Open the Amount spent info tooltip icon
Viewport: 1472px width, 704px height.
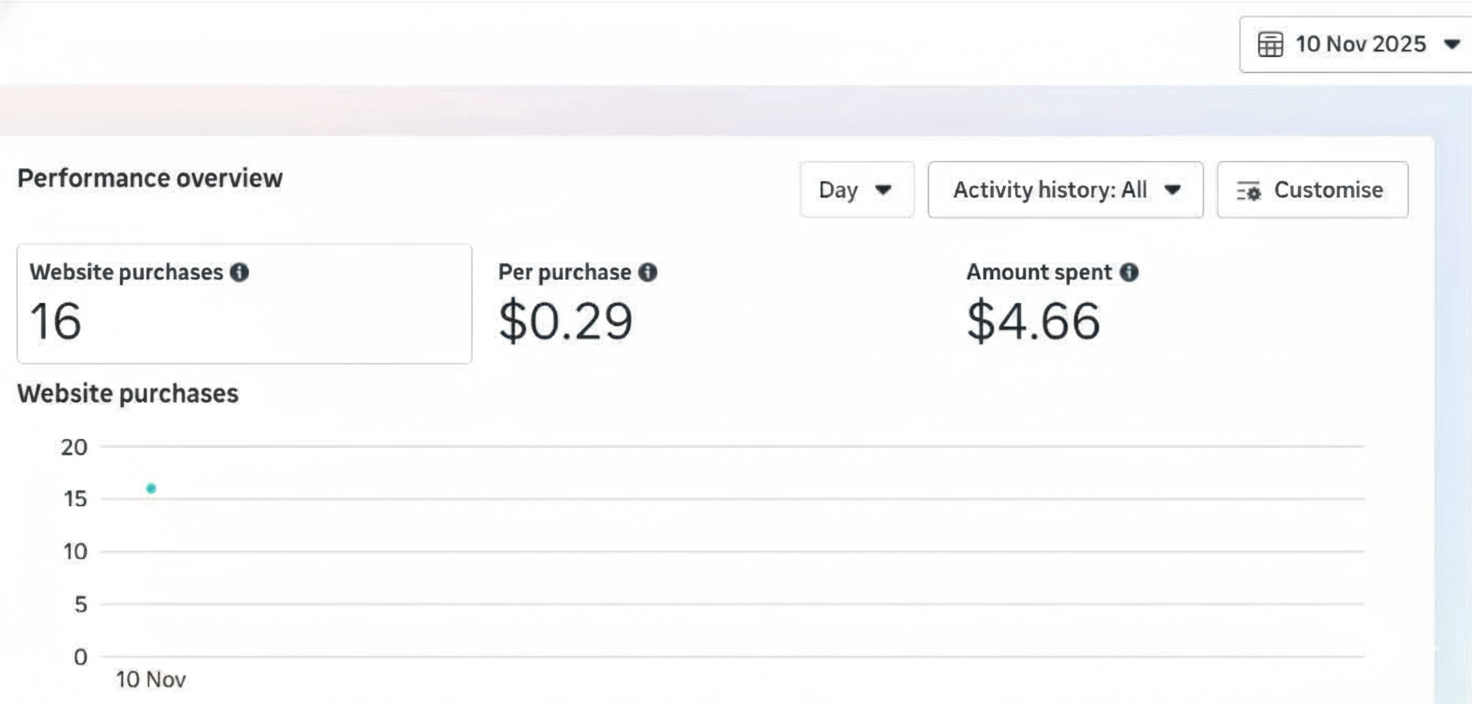point(1129,272)
